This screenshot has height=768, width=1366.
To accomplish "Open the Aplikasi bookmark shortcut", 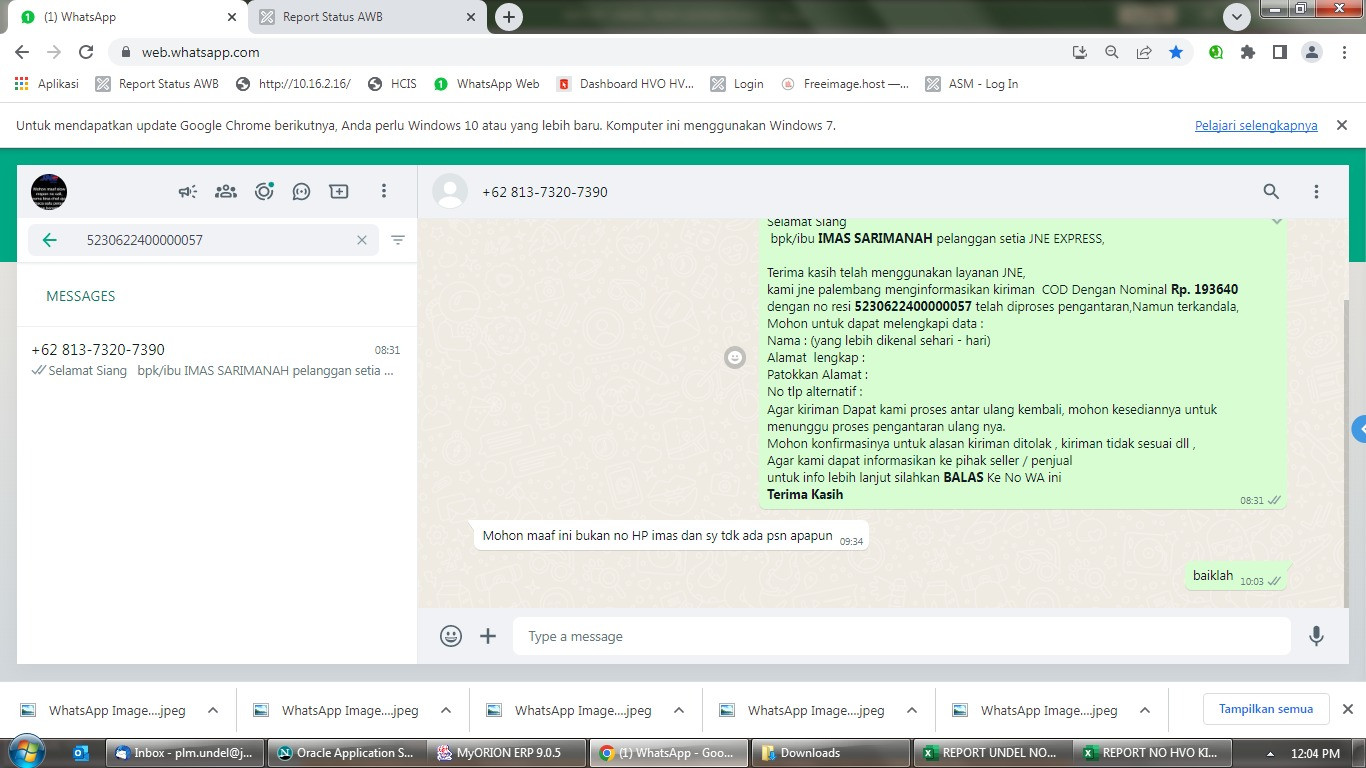I will [x=47, y=84].
